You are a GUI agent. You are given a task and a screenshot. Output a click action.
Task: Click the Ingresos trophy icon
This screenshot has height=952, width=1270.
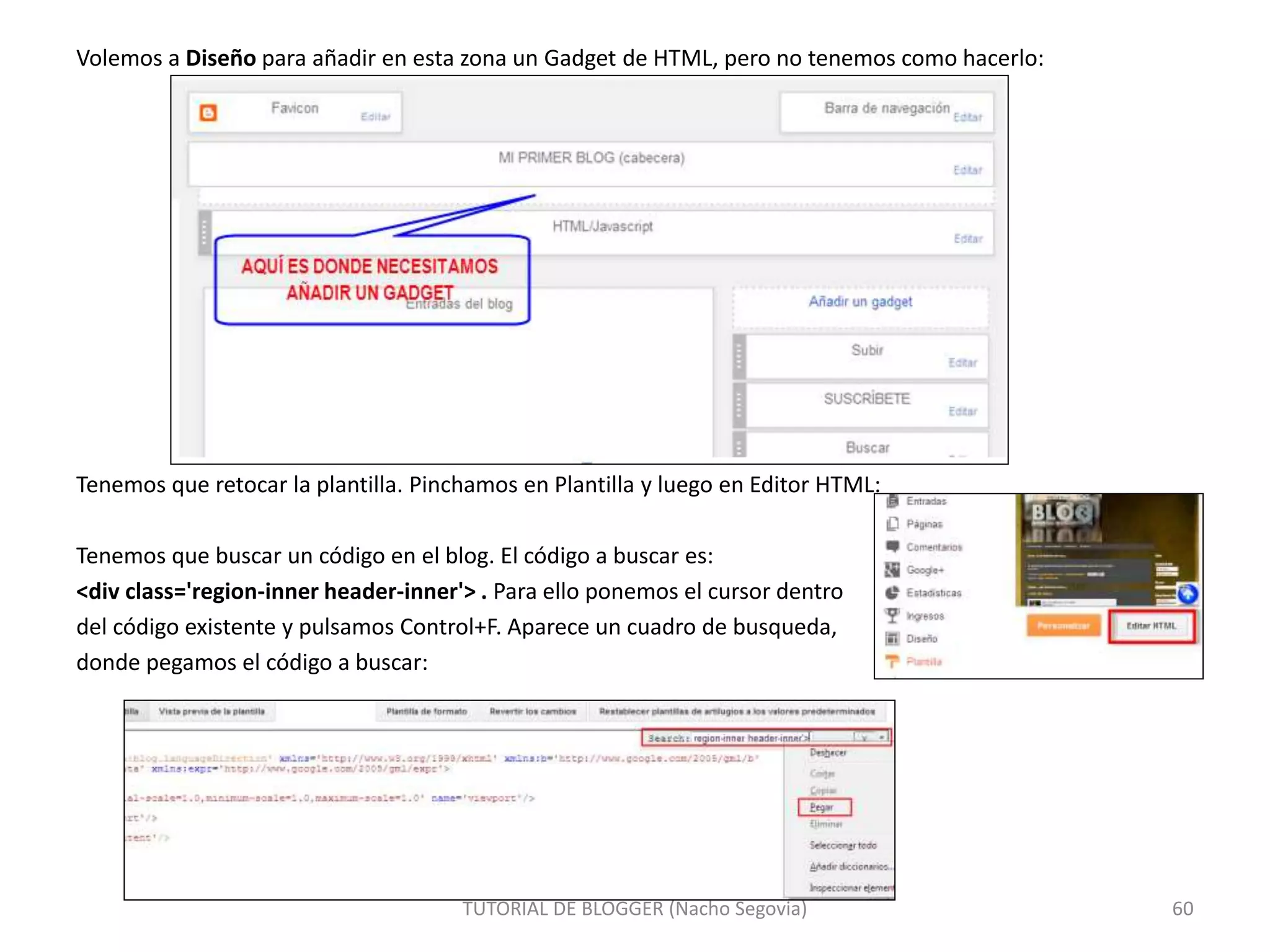point(892,615)
